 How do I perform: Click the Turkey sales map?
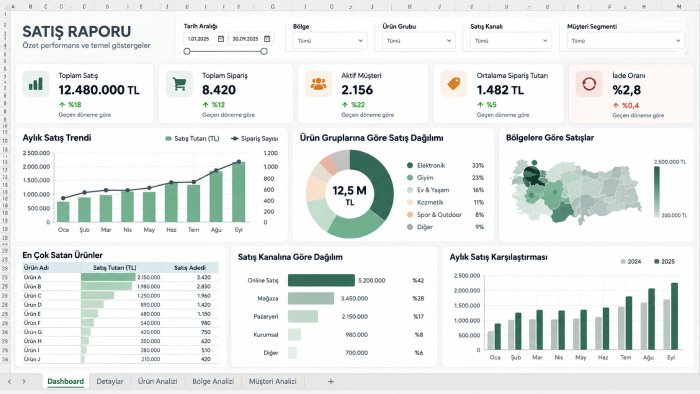coord(576,192)
